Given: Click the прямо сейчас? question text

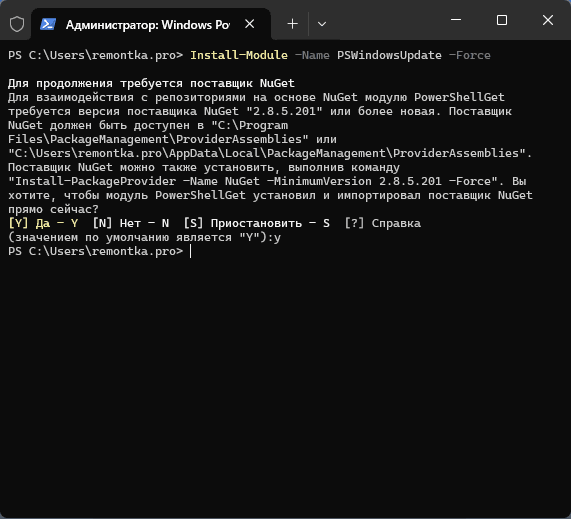Looking at the screenshot, I should point(53,209).
